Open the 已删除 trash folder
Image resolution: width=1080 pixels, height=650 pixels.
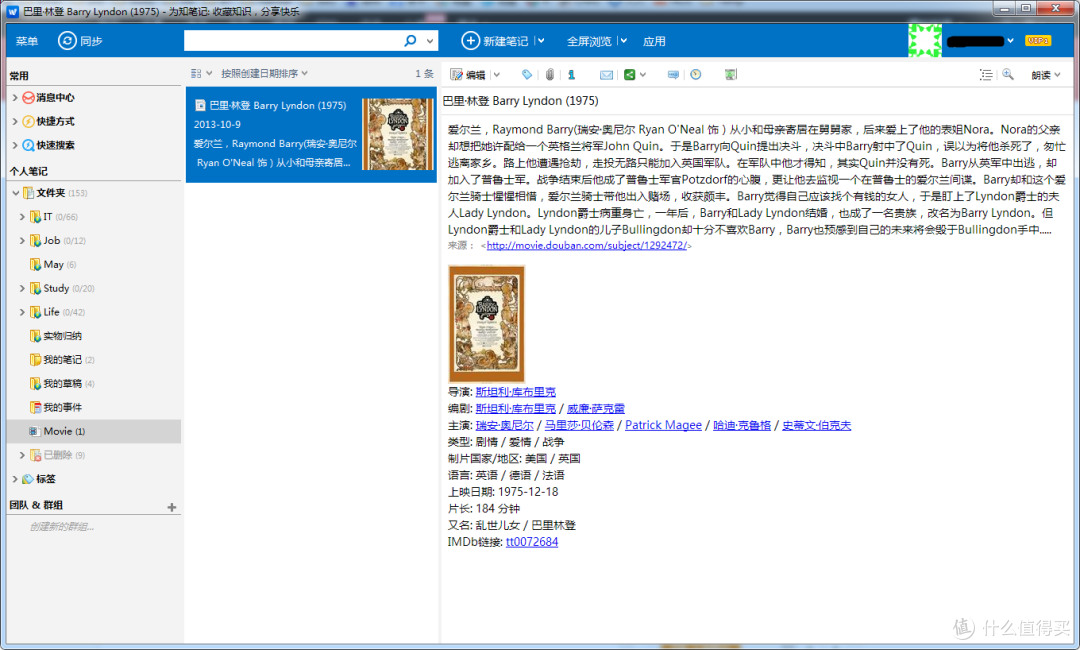tap(58, 455)
